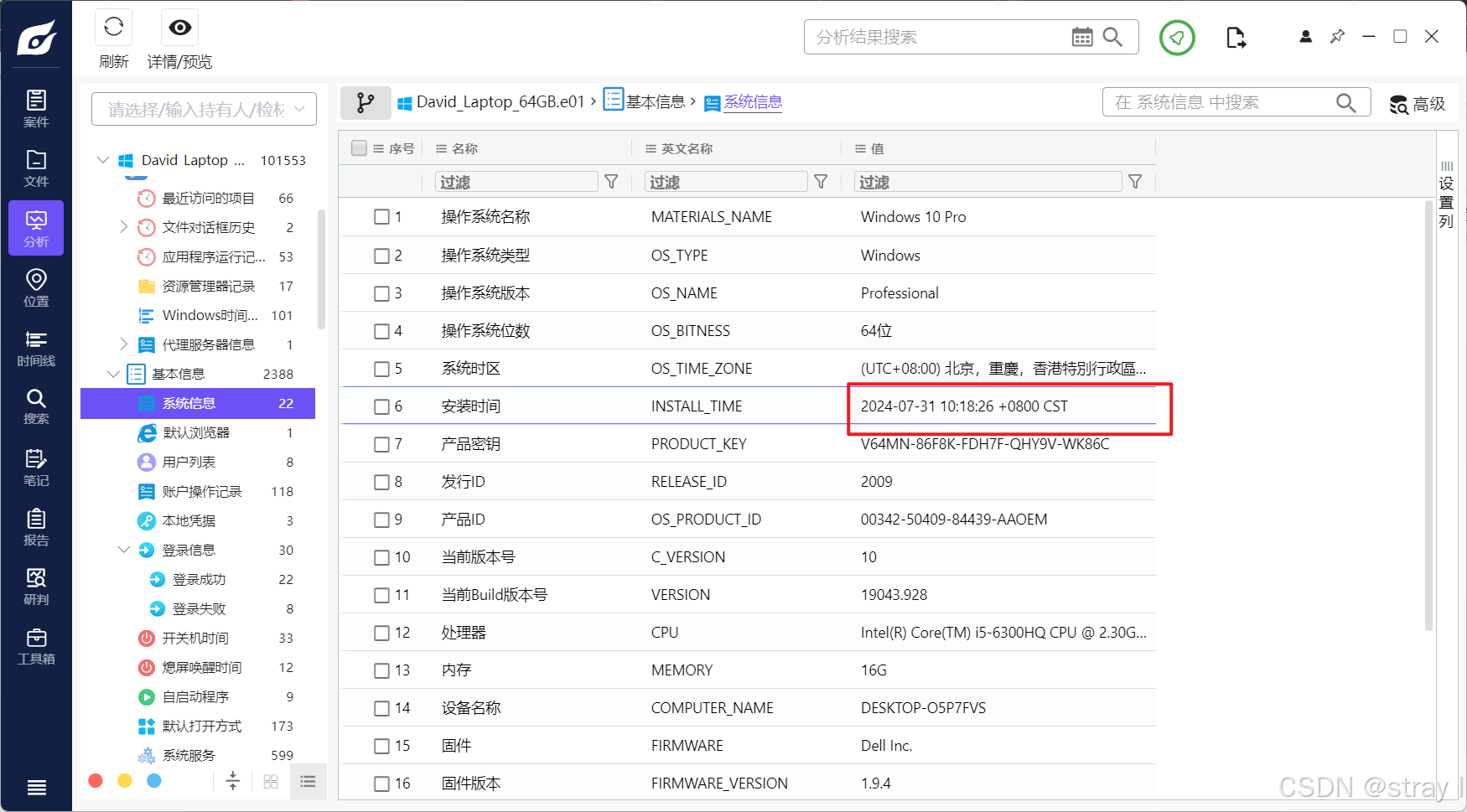The image size is (1467, 812).
Task: Collapse the David Laptop tree node
Action: pos(103,160)
